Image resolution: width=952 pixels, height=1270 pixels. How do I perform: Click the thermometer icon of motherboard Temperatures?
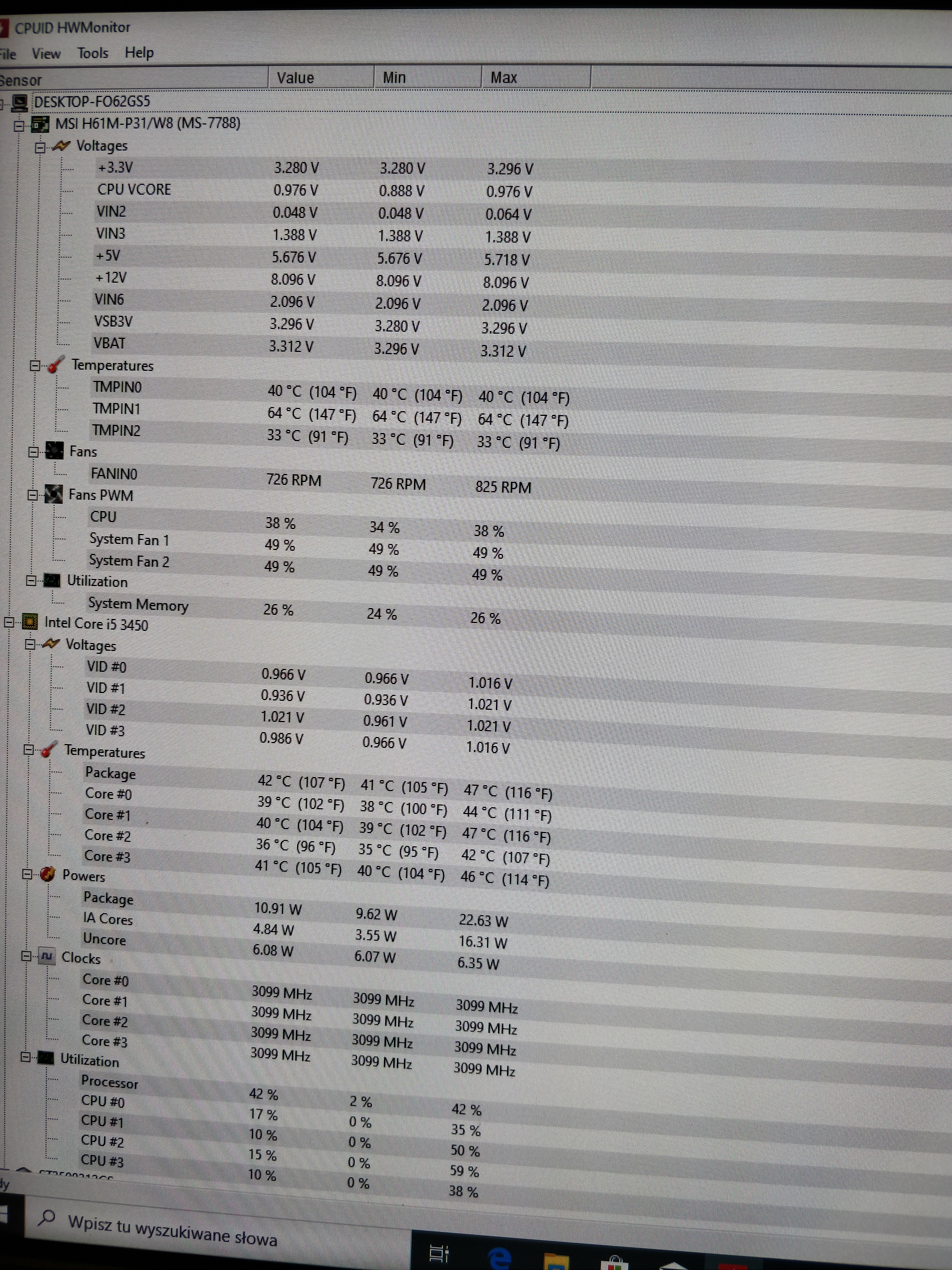point(55,365)
